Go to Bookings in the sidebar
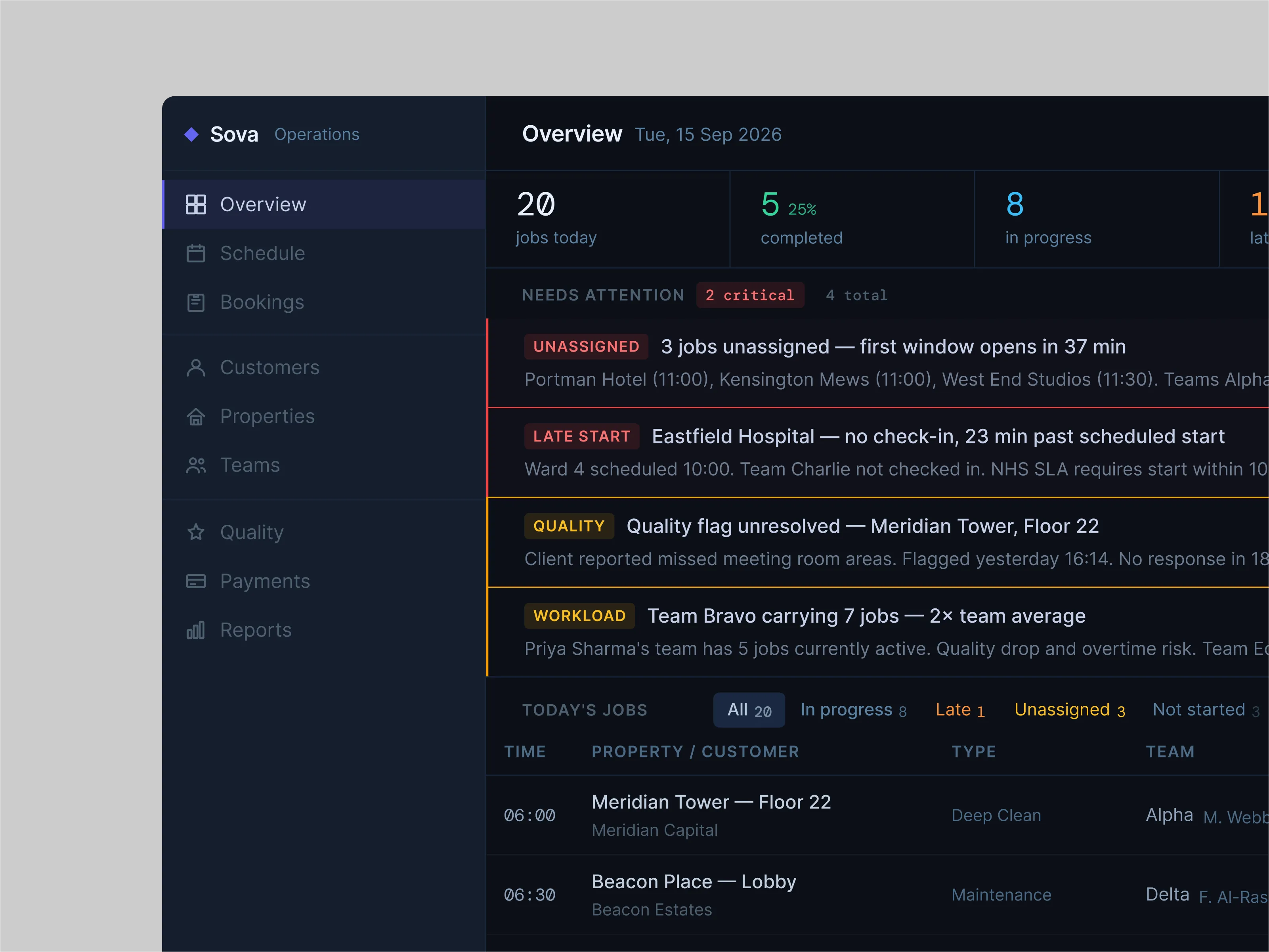The height and width of the screenshot is (952, 1269). 262,302
